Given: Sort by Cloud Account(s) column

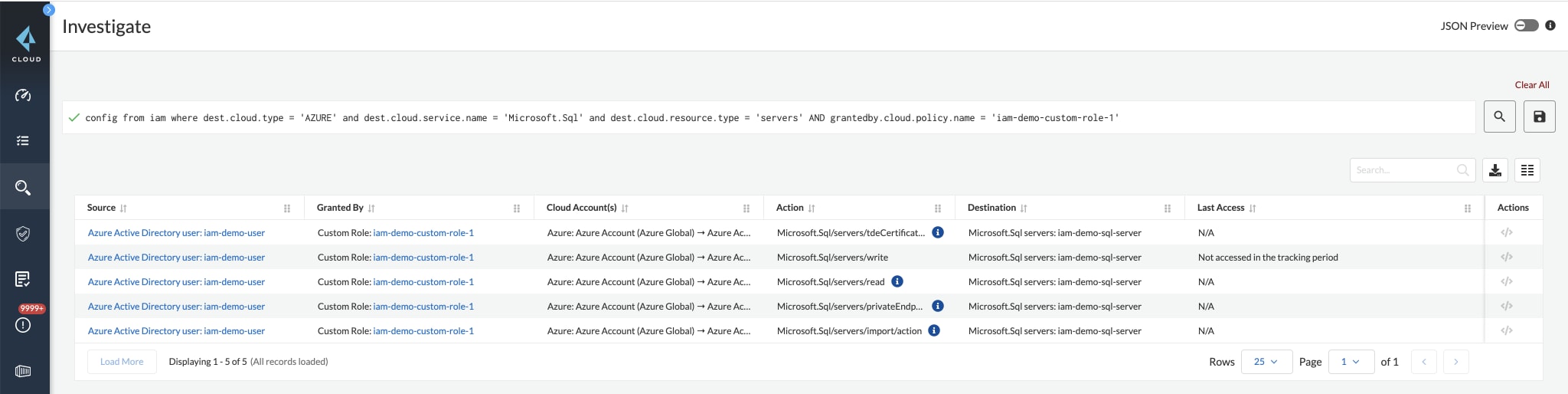Looking at the screenshot, I should click(625, 208).
